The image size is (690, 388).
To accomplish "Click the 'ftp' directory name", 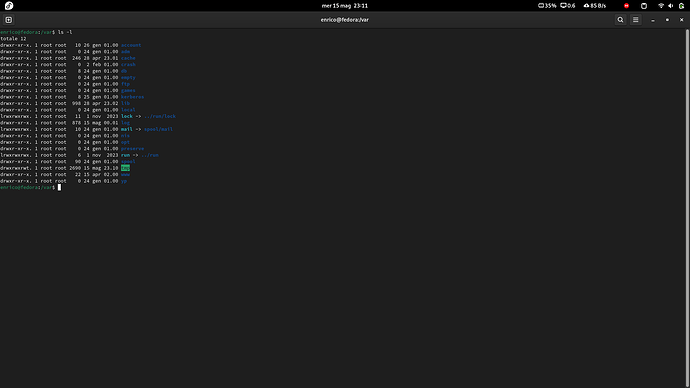I will [x=125, y=84].
